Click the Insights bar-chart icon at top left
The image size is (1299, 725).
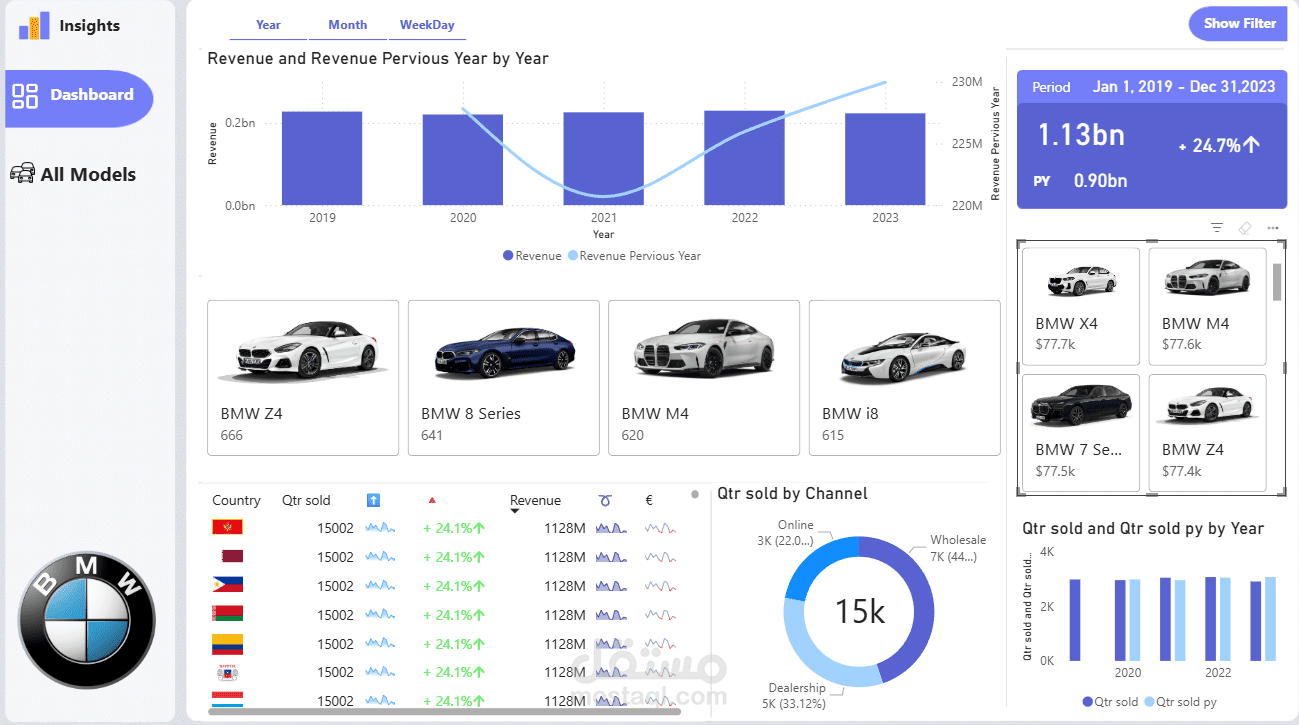click(34, 24)
